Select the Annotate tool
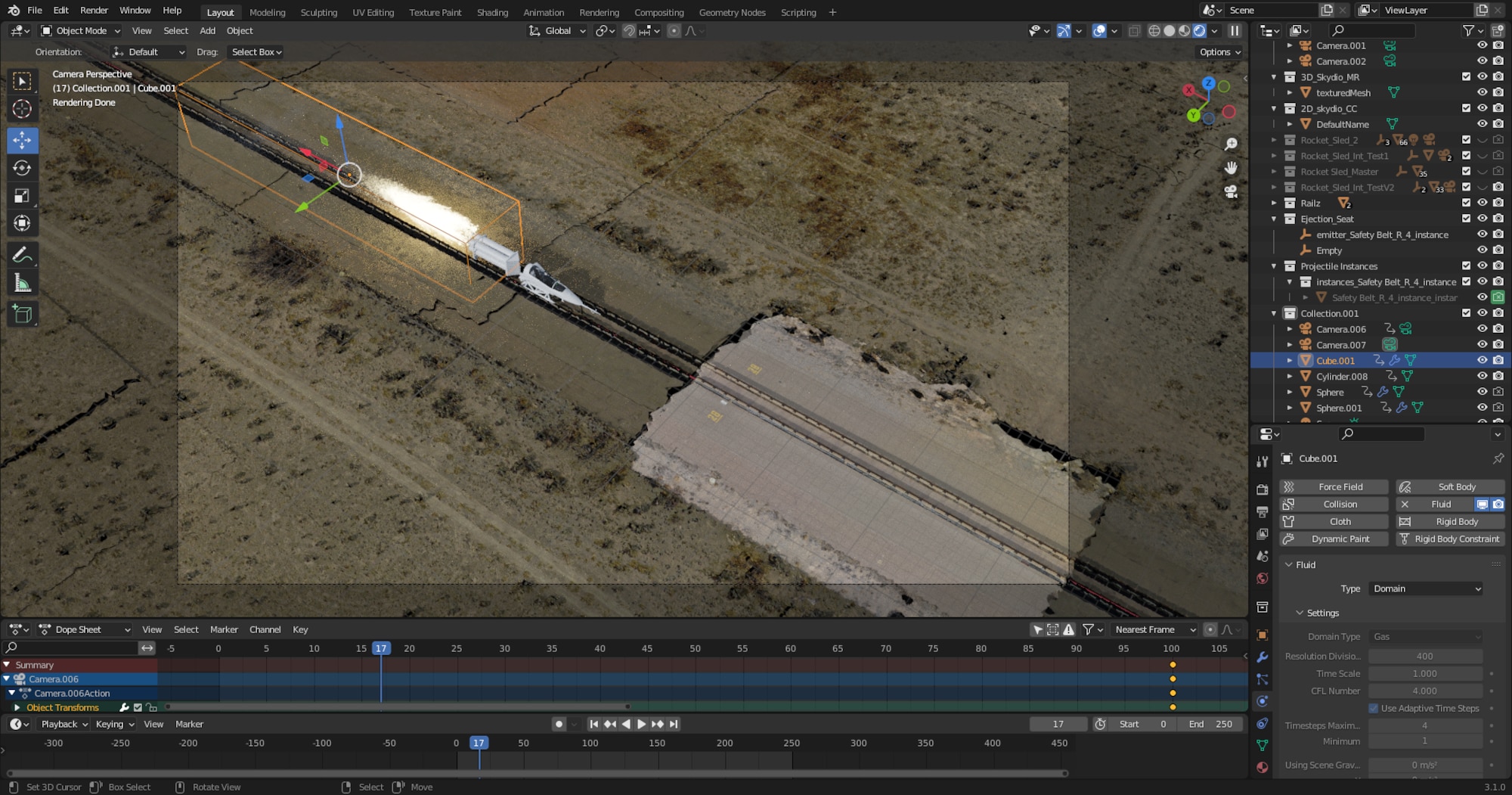The width and height of the screenshot is (1512, 795). [22, 256]
